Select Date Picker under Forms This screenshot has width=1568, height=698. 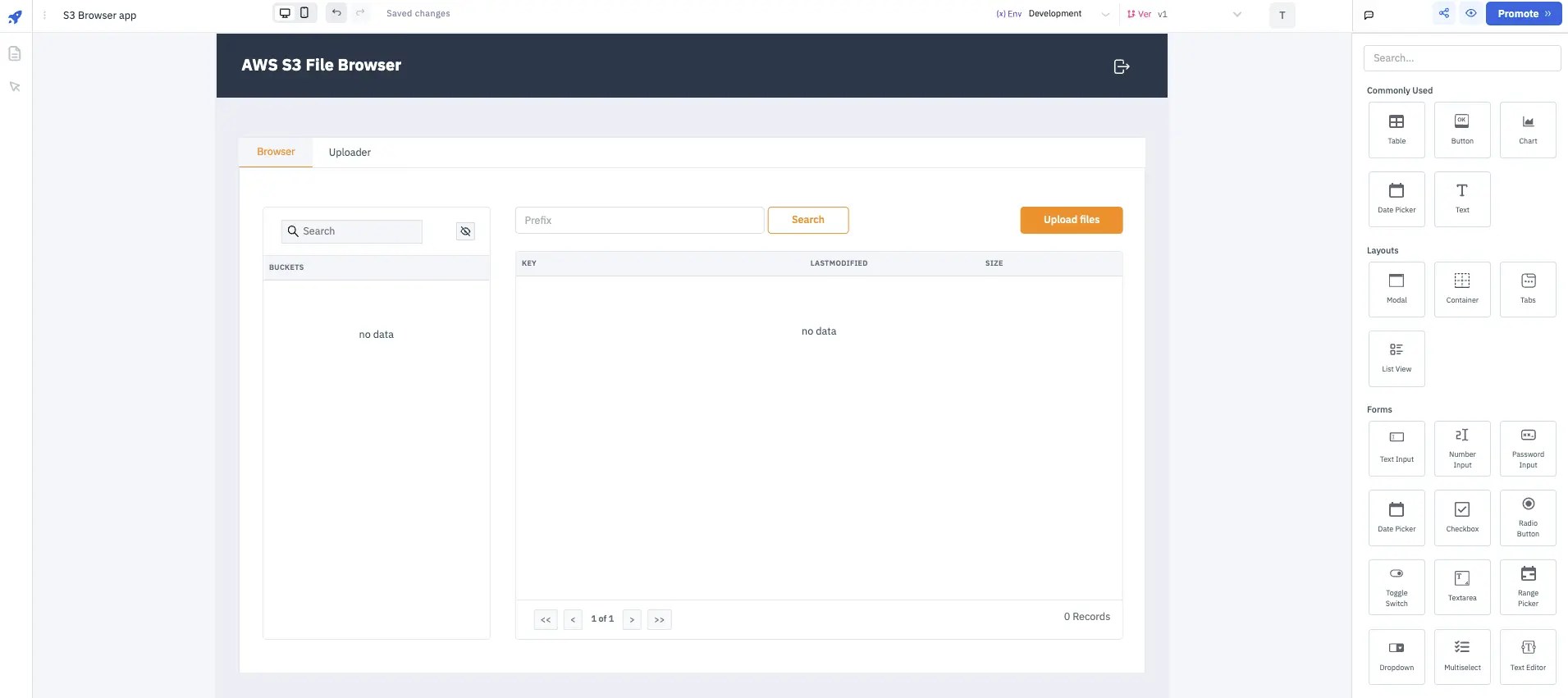tap(1397, 518)
